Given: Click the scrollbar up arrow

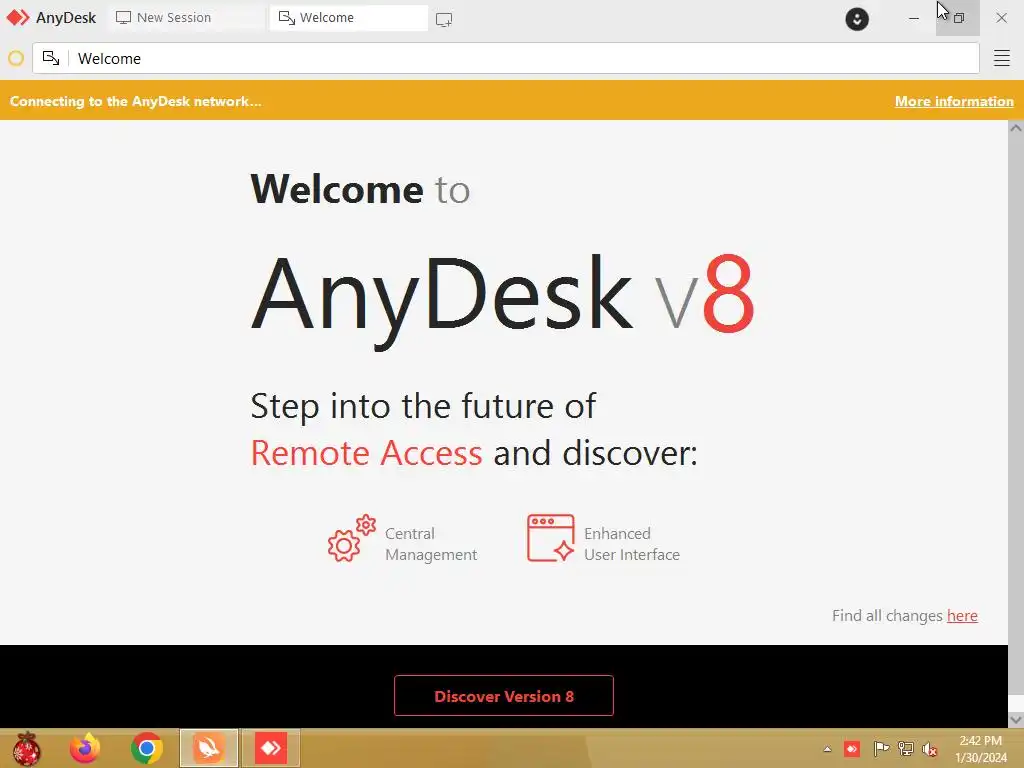Looking at the screenshot, I should 1016,128.
